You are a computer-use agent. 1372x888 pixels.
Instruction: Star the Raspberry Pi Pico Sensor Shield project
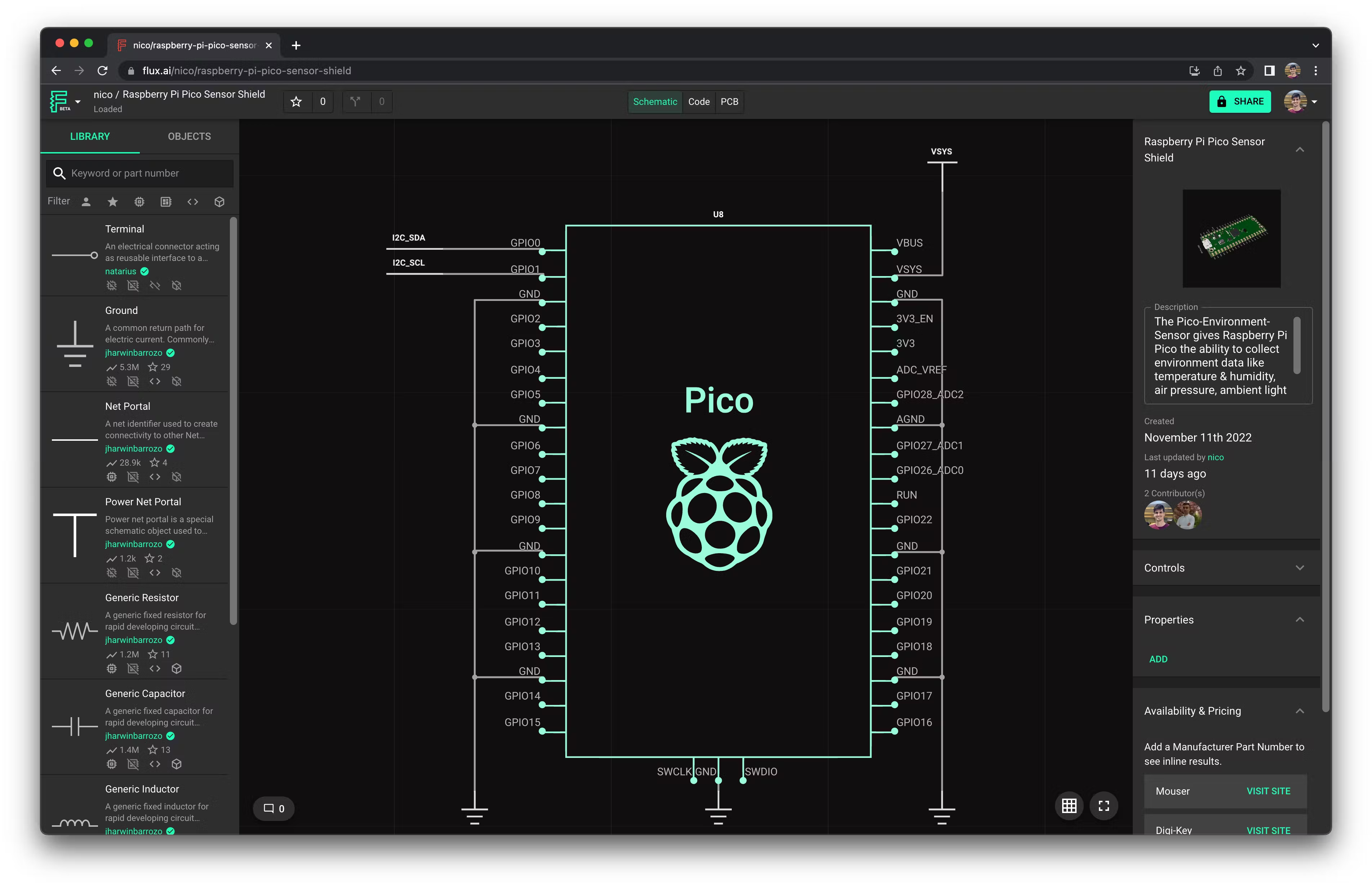pyautogui.click(x=296, y=102)
